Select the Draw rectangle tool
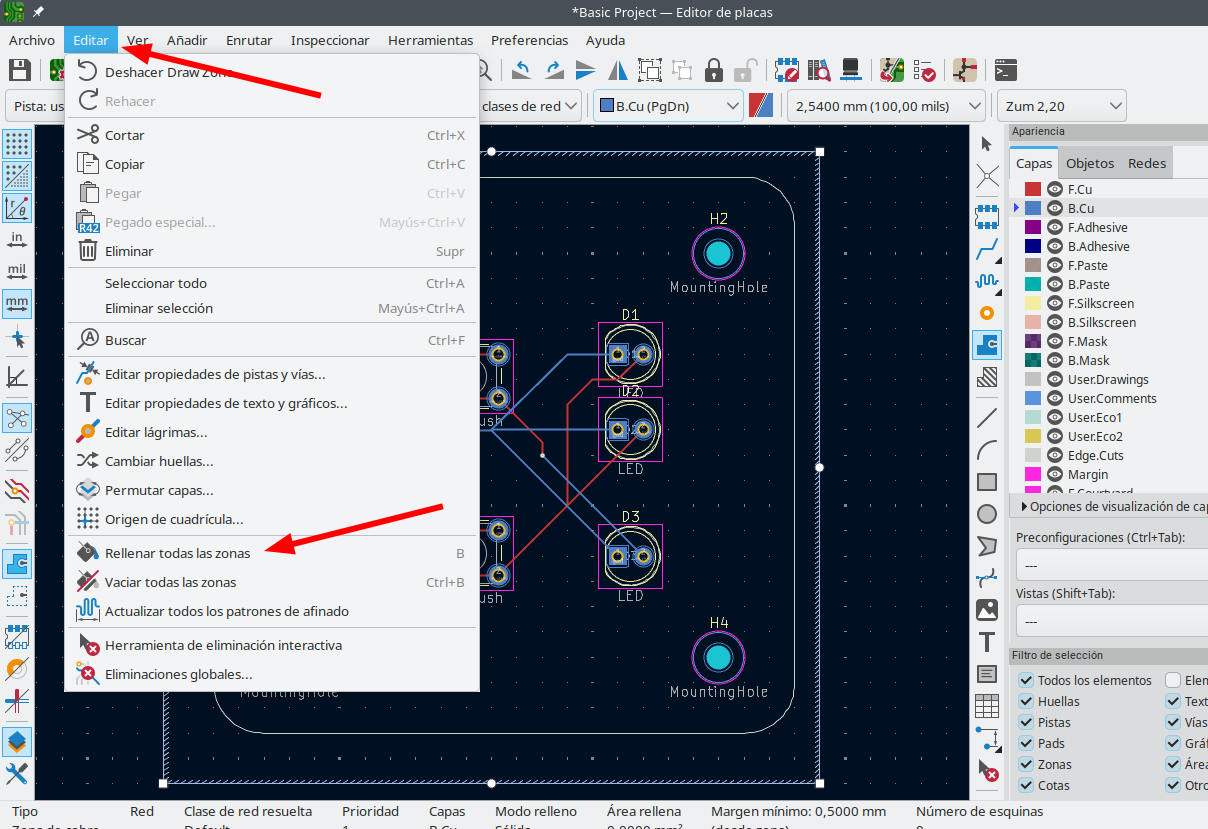Screen dimensions: 1208x829 pos(987,482)
